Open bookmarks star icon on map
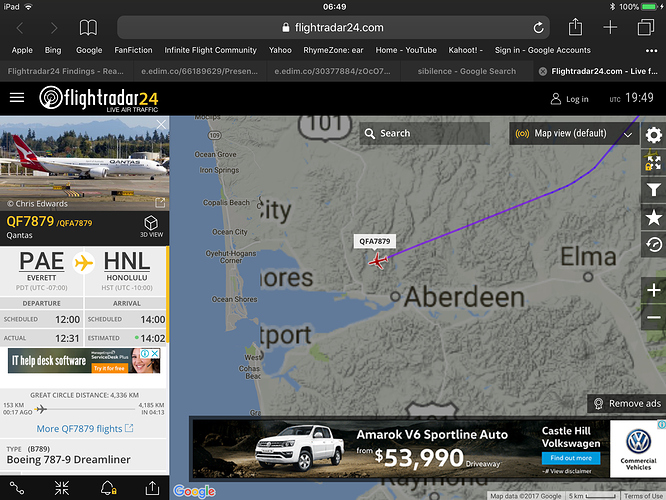 pos(653,217)
